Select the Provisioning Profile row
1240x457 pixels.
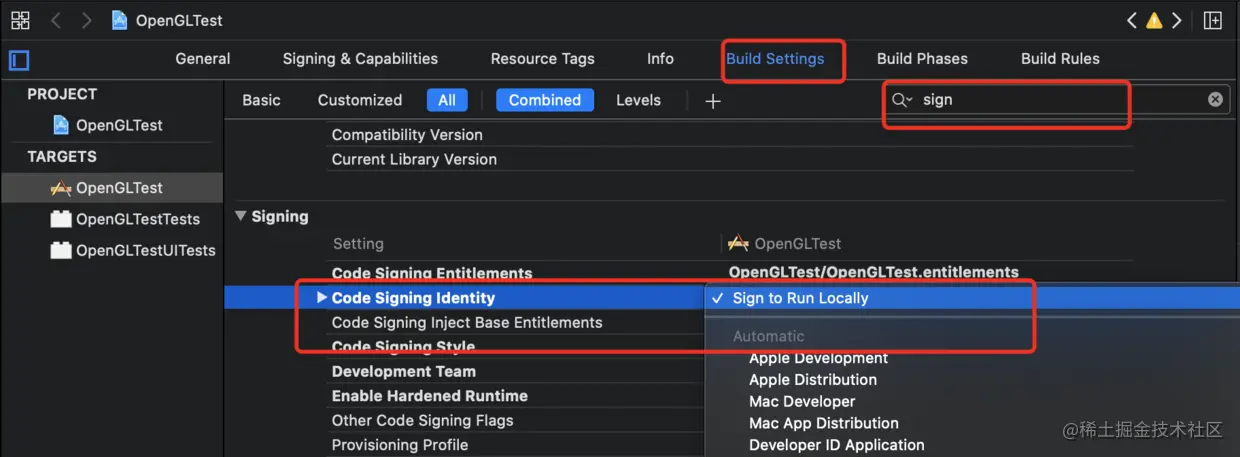(400, 445)
